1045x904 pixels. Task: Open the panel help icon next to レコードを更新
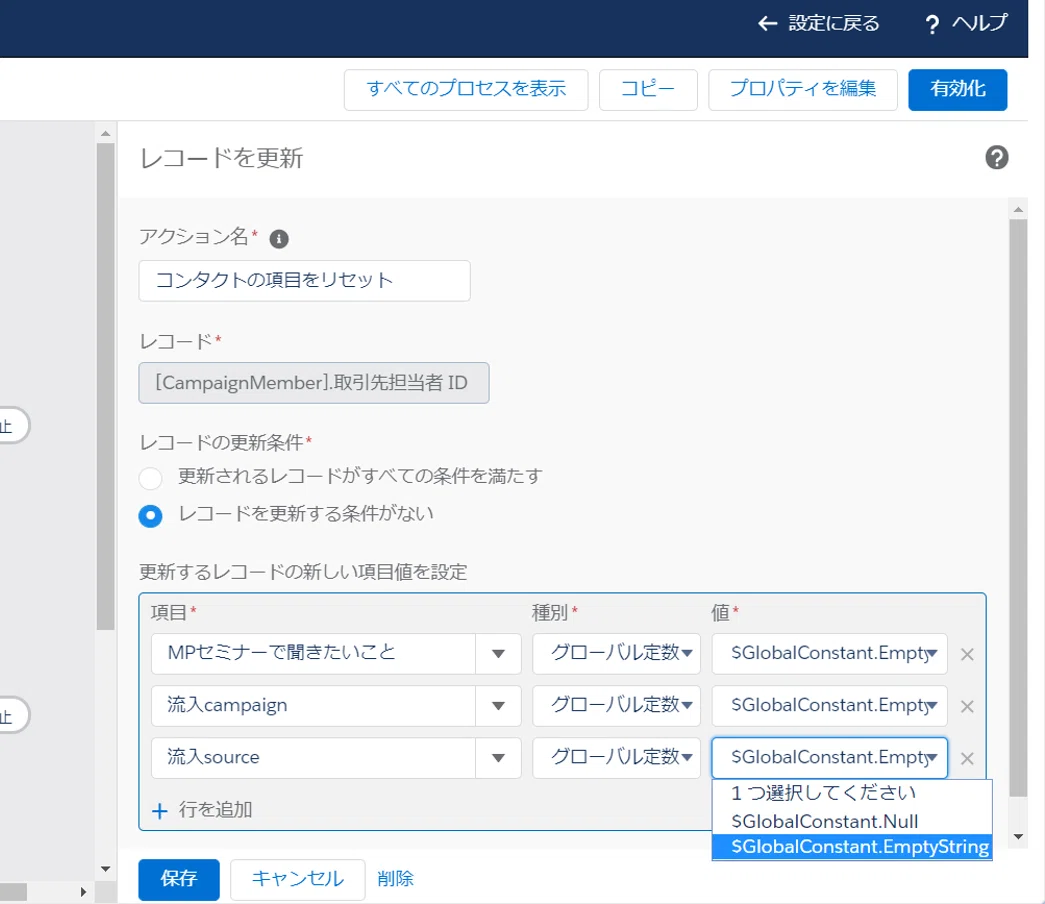pos(996,158)
